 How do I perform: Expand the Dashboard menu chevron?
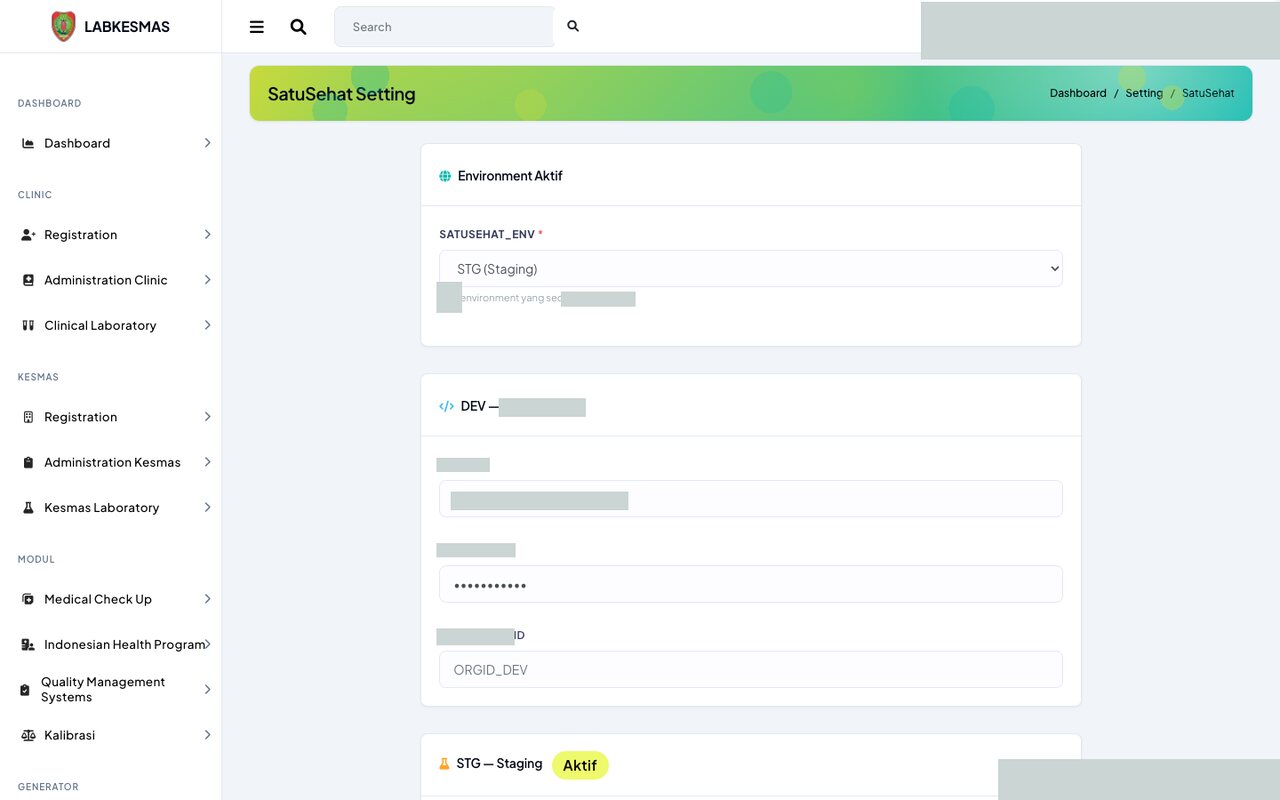(207, 143)
